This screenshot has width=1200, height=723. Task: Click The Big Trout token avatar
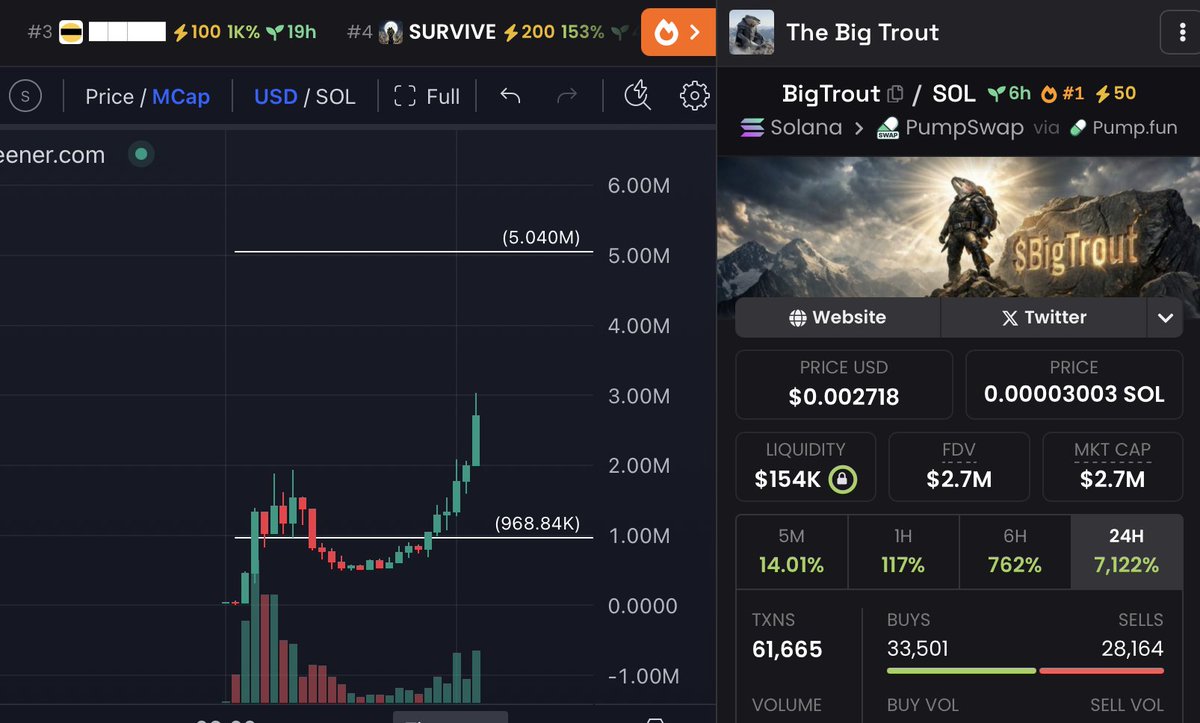751,32
